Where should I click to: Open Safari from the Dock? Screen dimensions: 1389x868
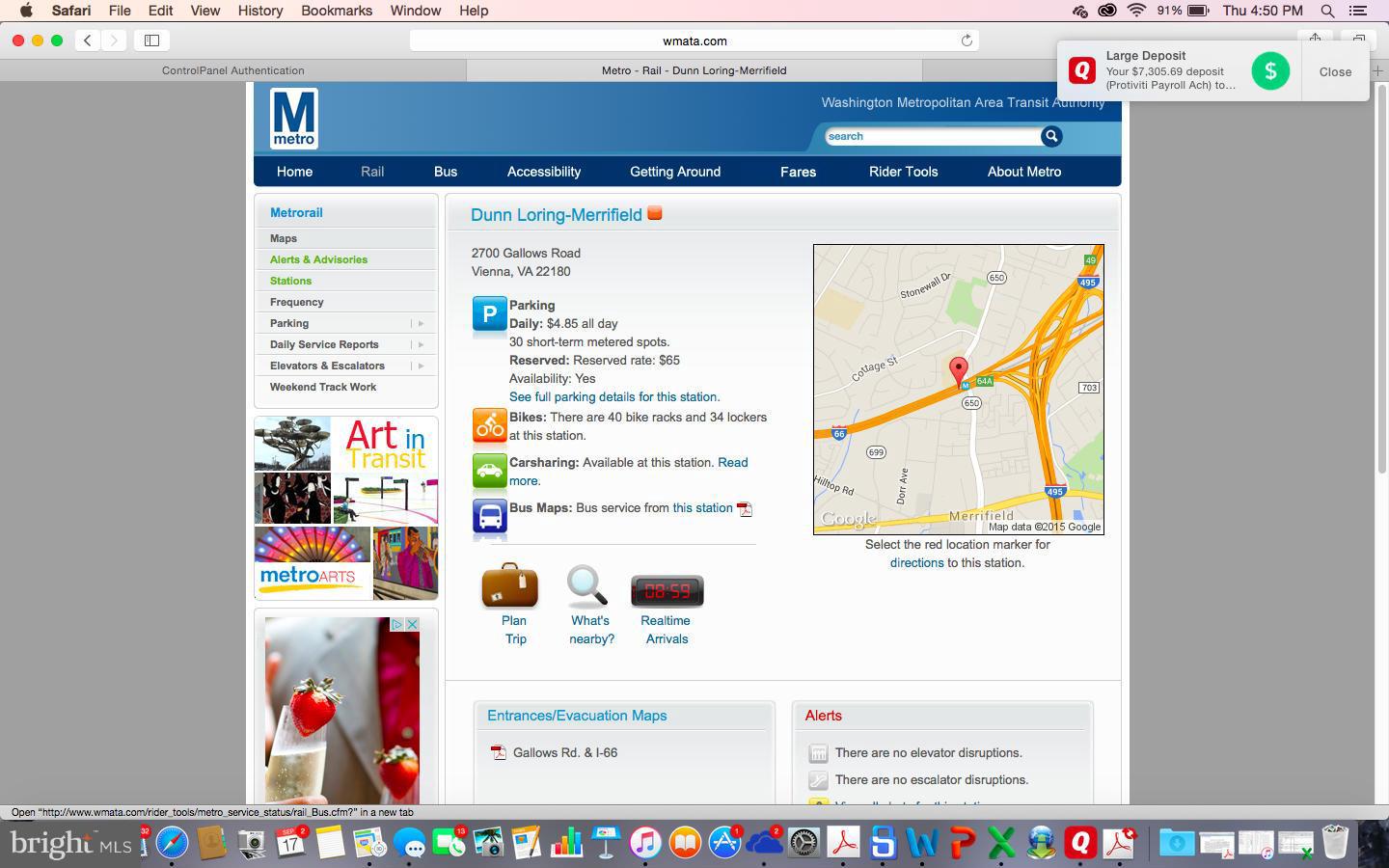point(172,843)
